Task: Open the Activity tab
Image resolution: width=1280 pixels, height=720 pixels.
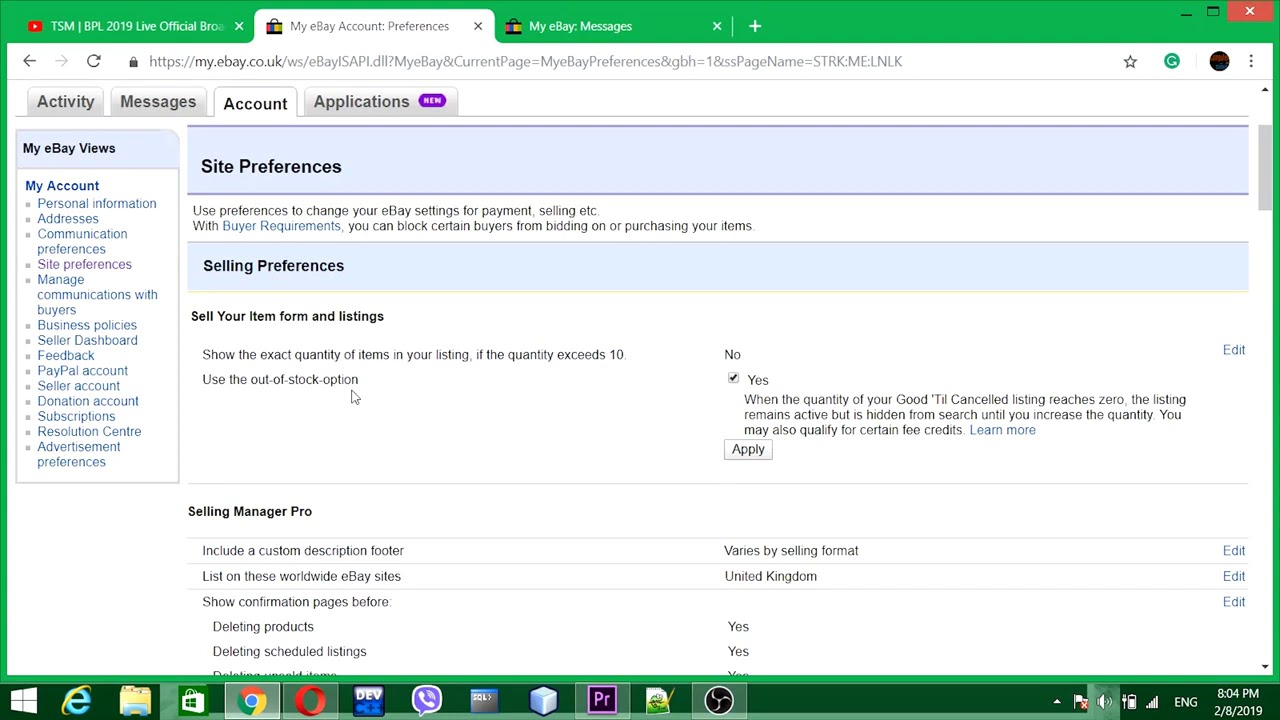Action: pyautogui.click(x=65, y=102)
